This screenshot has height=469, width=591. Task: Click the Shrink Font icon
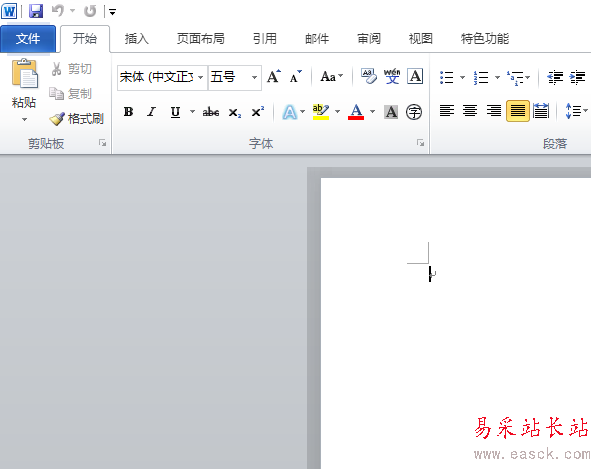[x=295, y=77]
